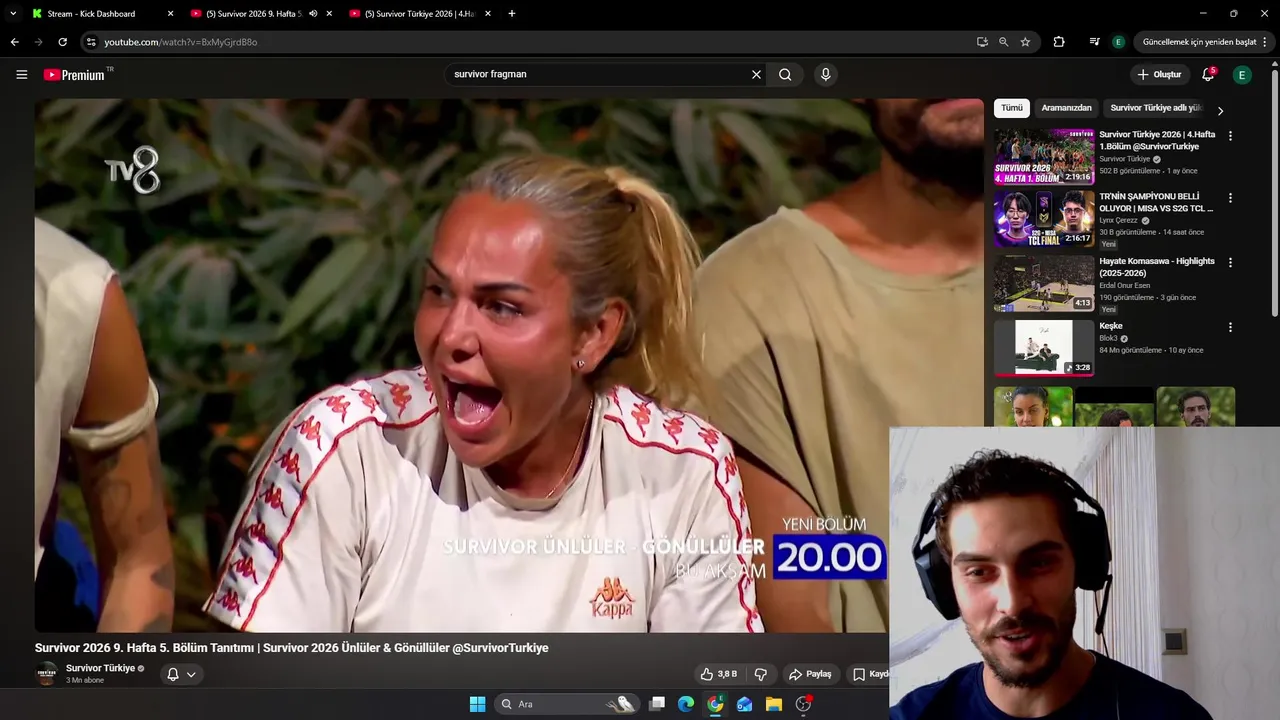
Task: Open the browser extensions puzzle icon
Action: [1059, 42]
